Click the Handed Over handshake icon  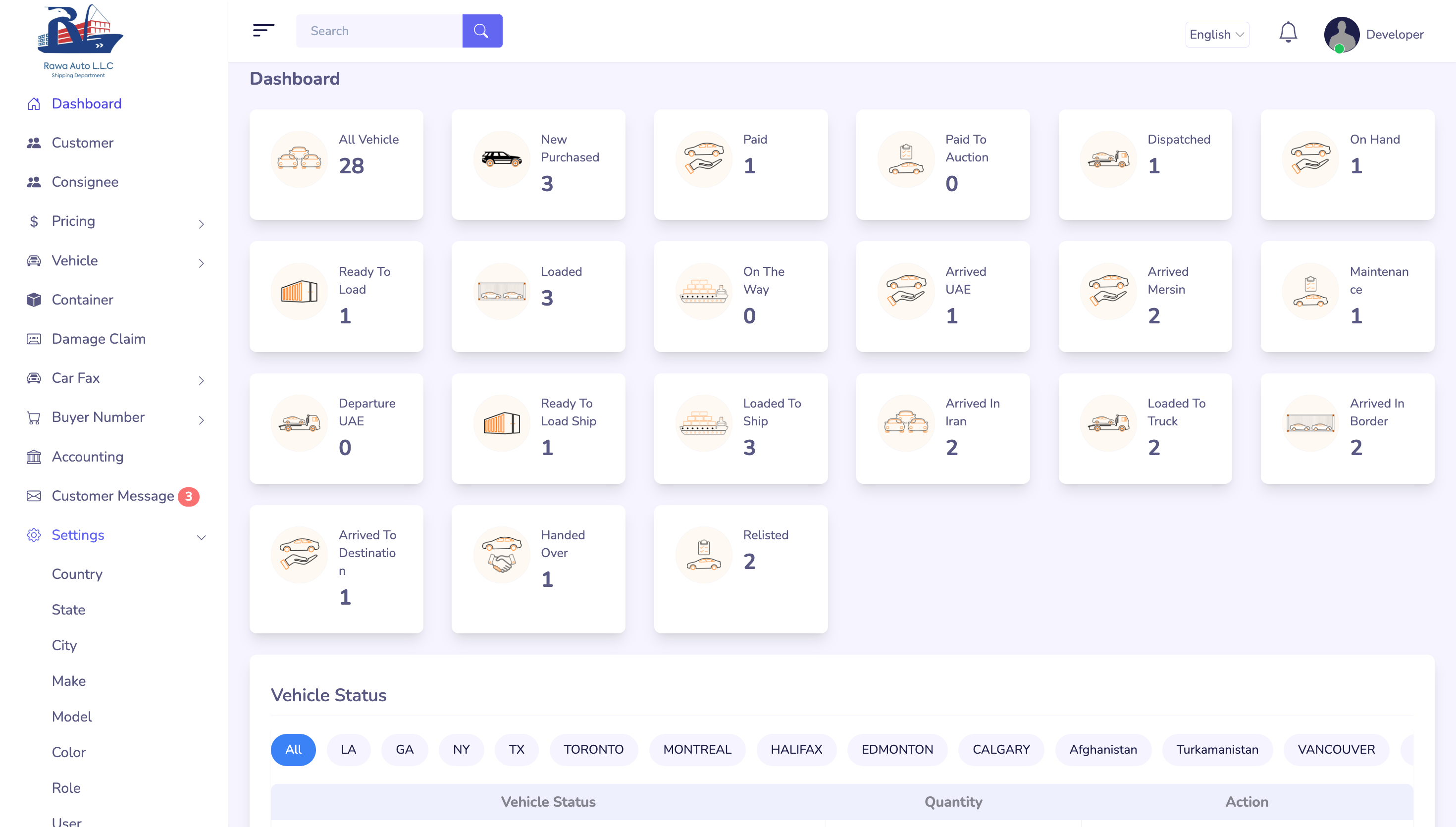point(501,555)
